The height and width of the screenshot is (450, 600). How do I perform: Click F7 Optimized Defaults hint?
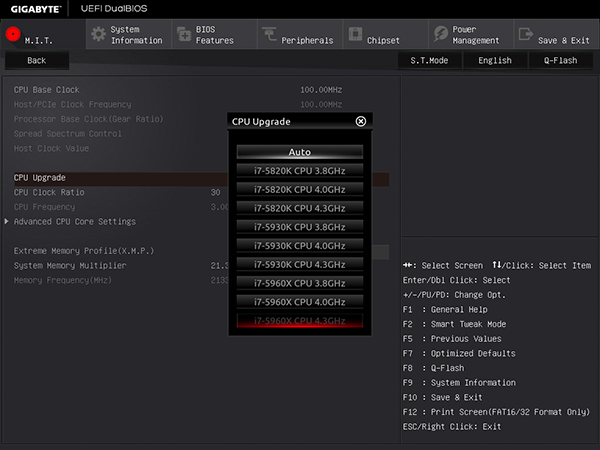click(459, 353)
